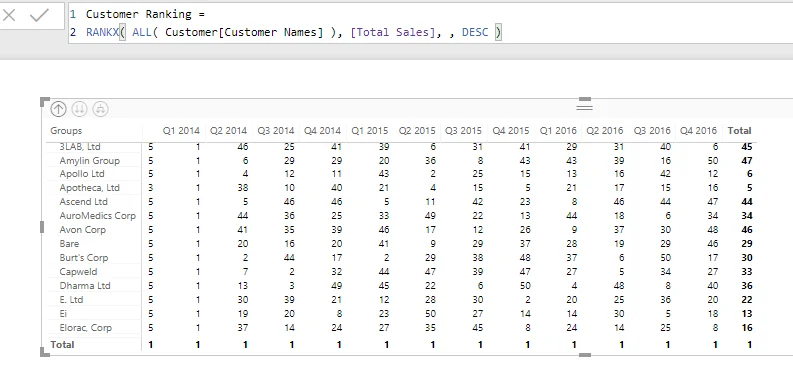The height and width of the screenshot is (373, 793).
Task: Select the Bare row label
Action: pyautogui.click(x=69, y=244)
